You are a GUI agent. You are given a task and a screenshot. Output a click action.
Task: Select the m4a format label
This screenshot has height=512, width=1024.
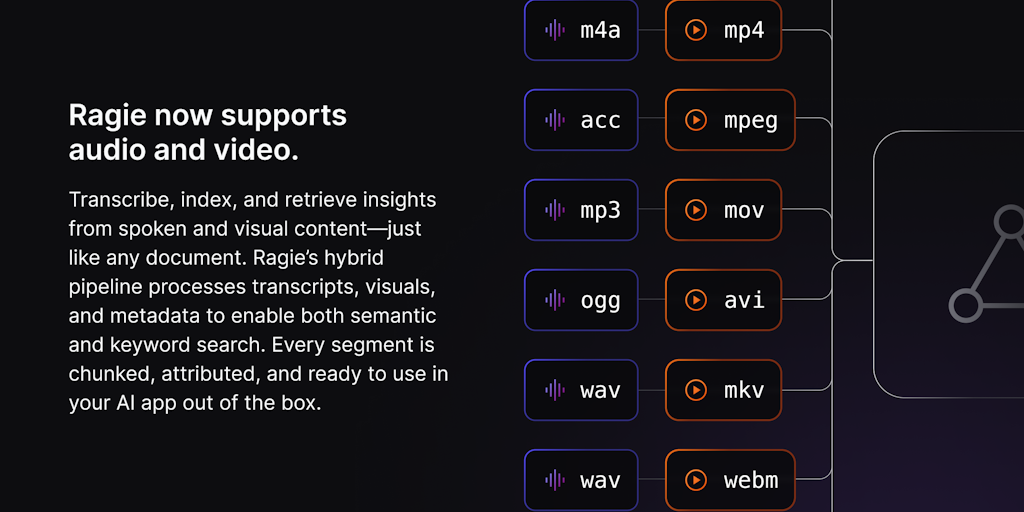coord(600,30)
